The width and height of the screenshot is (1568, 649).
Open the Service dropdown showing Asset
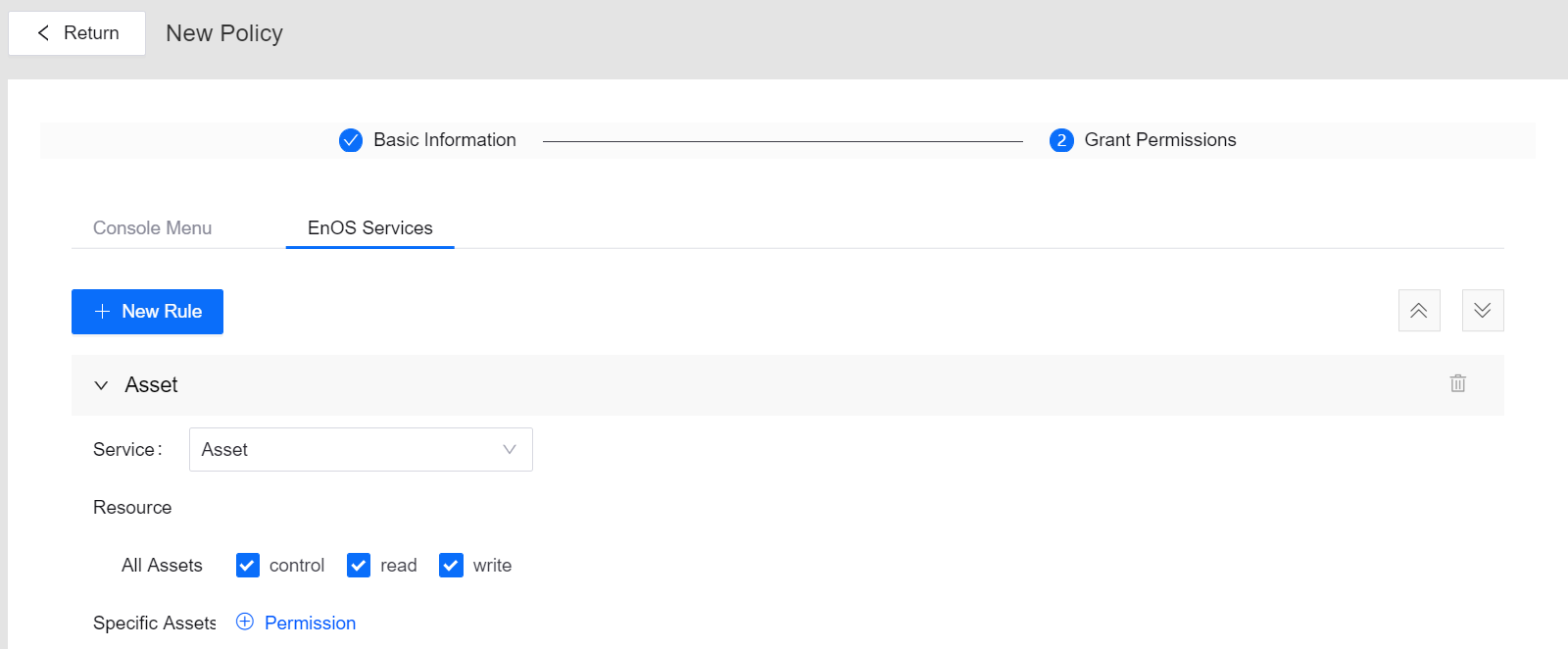pos(360,449)
